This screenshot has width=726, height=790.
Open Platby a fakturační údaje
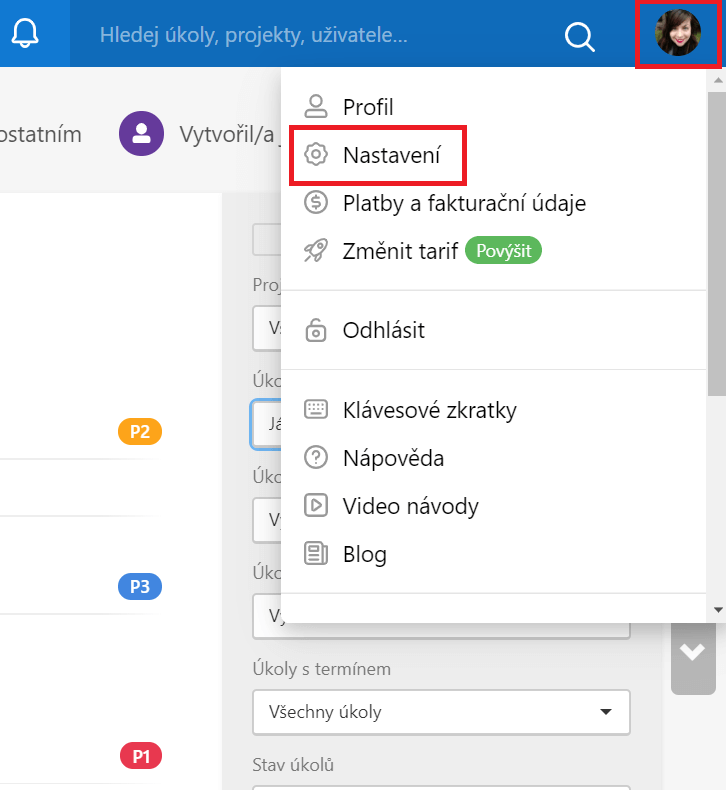pyautogui.click(x=464, y=203)
